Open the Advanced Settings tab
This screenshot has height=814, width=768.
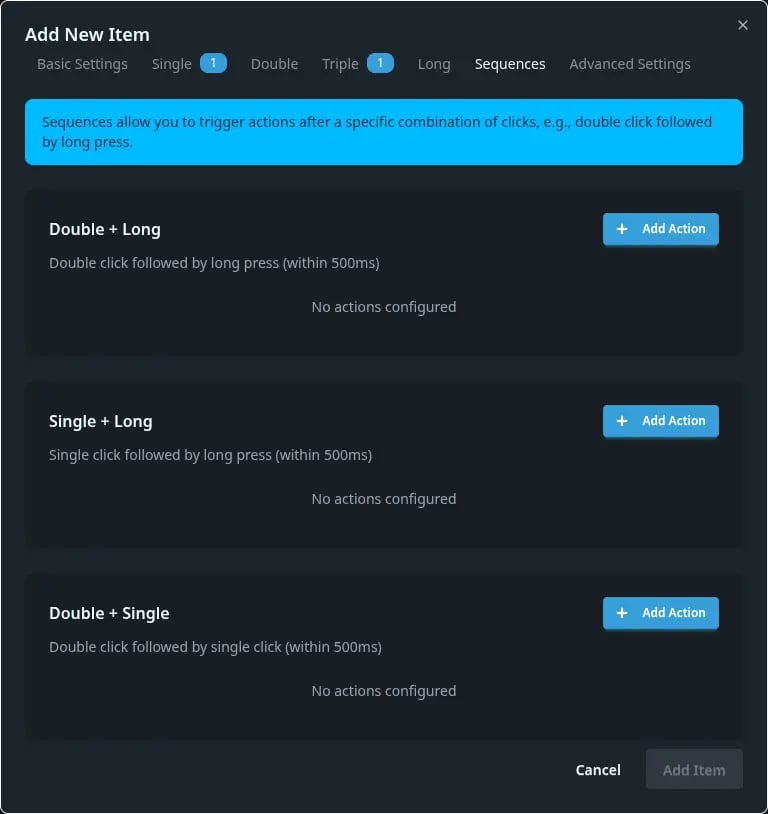point(630,64)
